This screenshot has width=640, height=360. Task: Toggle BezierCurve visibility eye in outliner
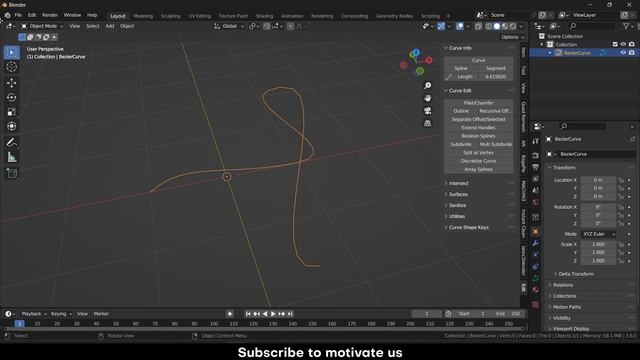click(x=623, y=53)
